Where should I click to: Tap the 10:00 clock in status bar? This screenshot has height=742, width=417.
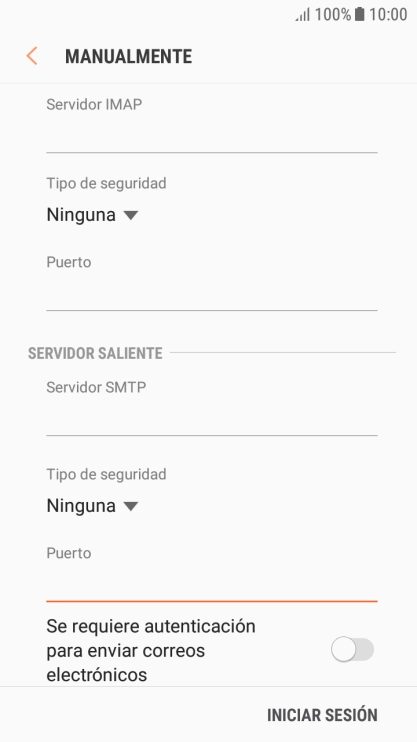pyautogui.click(x=388, y=15)
